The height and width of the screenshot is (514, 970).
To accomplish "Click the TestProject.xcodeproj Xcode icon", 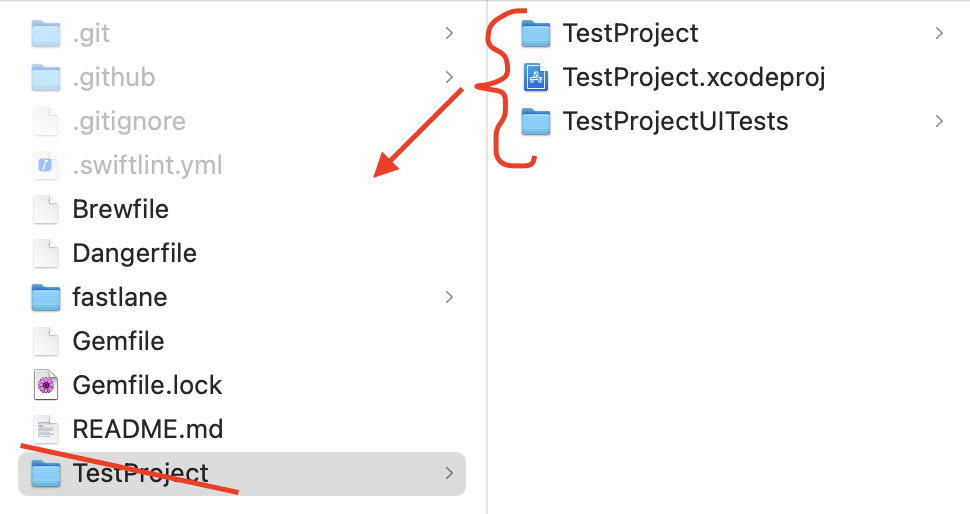I will (537, 78).
